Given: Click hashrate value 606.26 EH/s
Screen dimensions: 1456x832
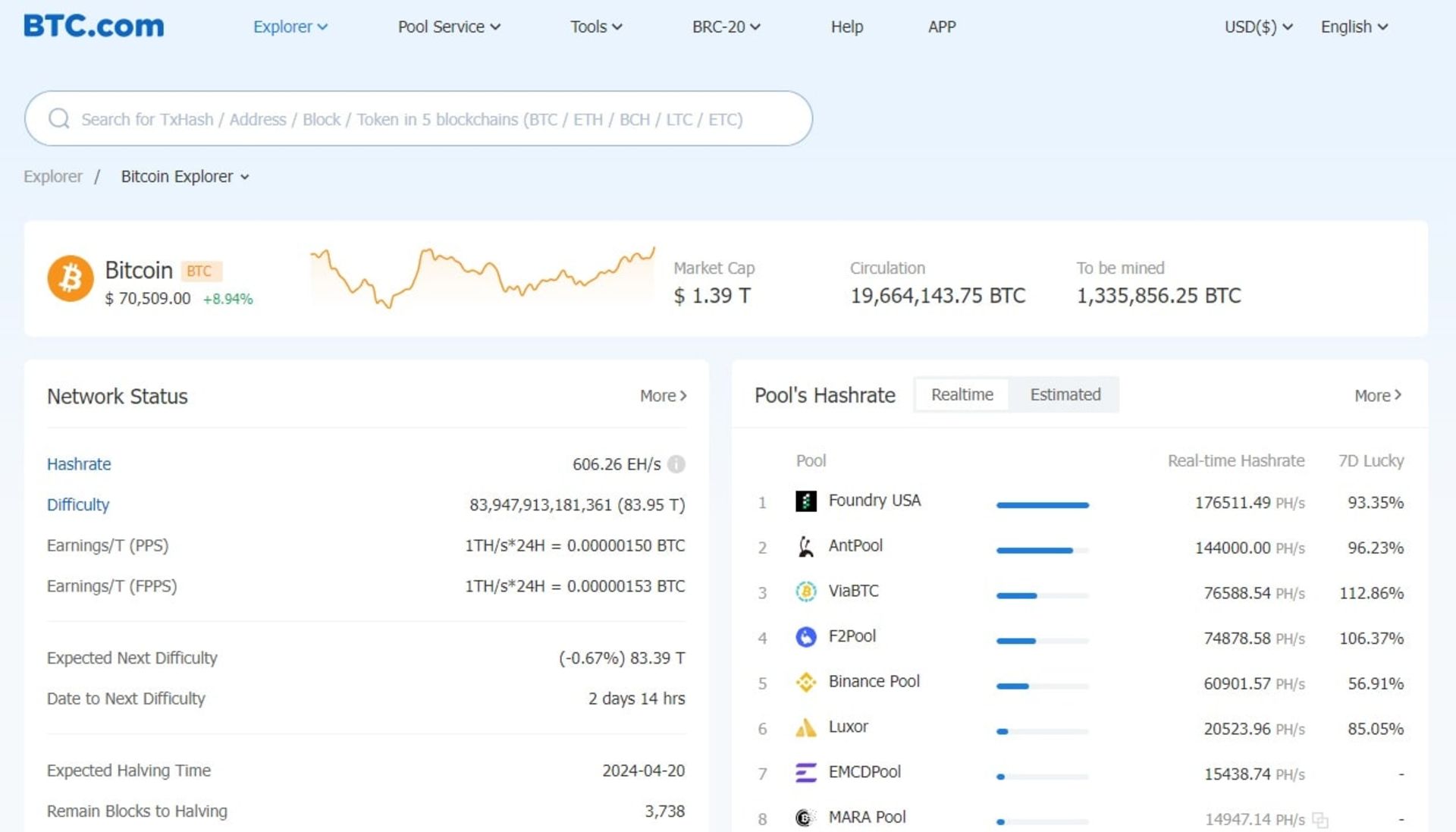Looking at the screenshot, I should [617, 464].
